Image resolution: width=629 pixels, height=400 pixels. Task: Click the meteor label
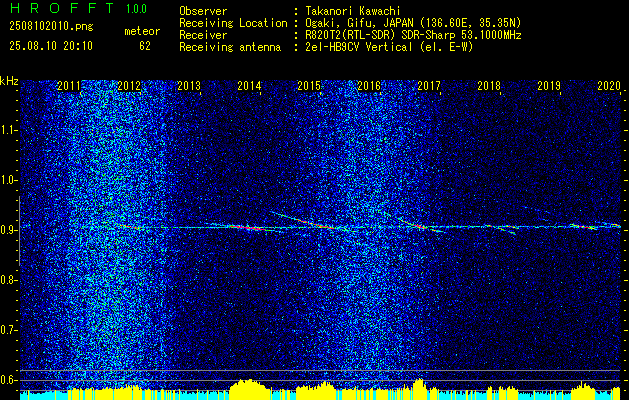pos(142,31)
